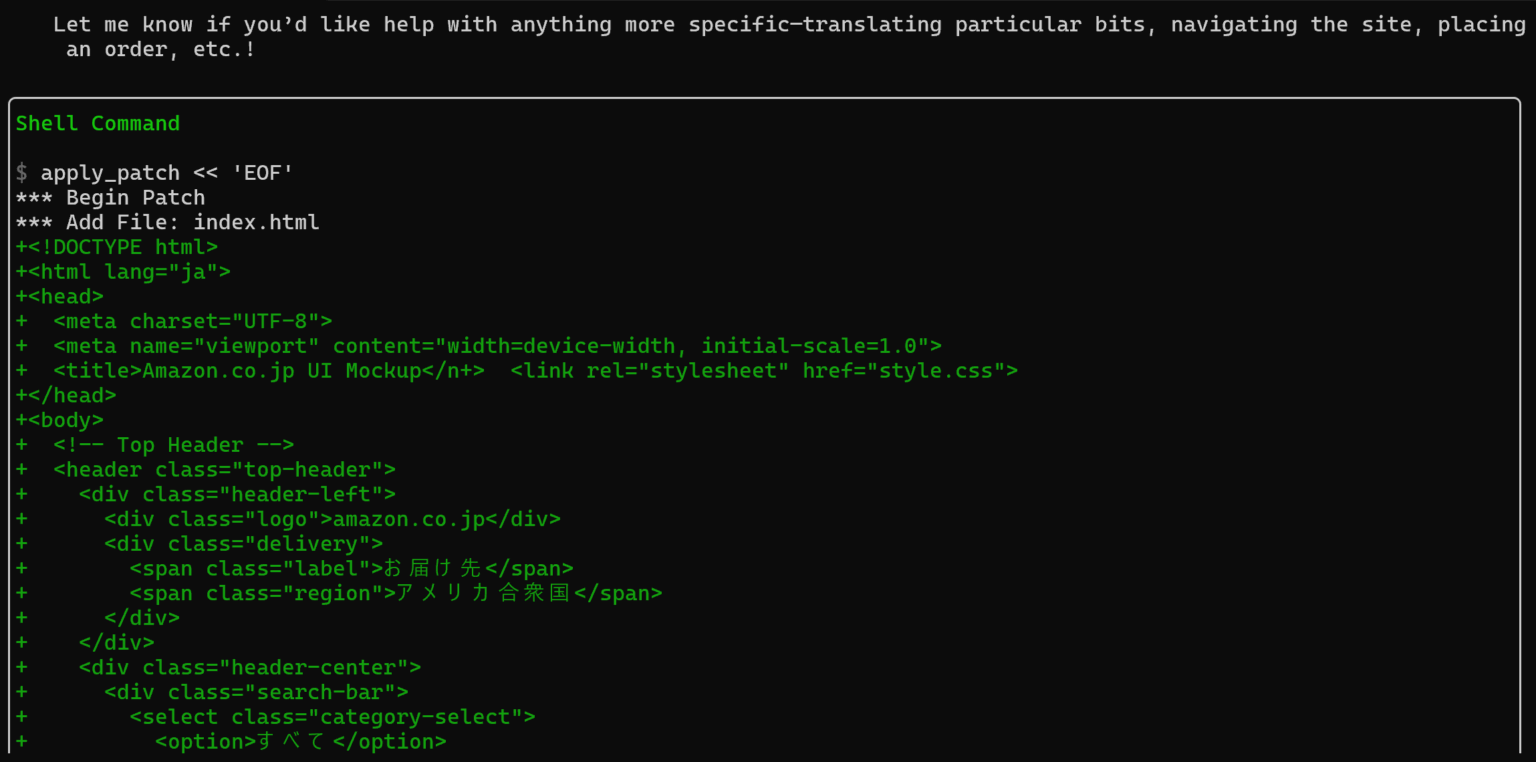
Task: Click the meta charset UTF-8 line
Action: (192, 321)
